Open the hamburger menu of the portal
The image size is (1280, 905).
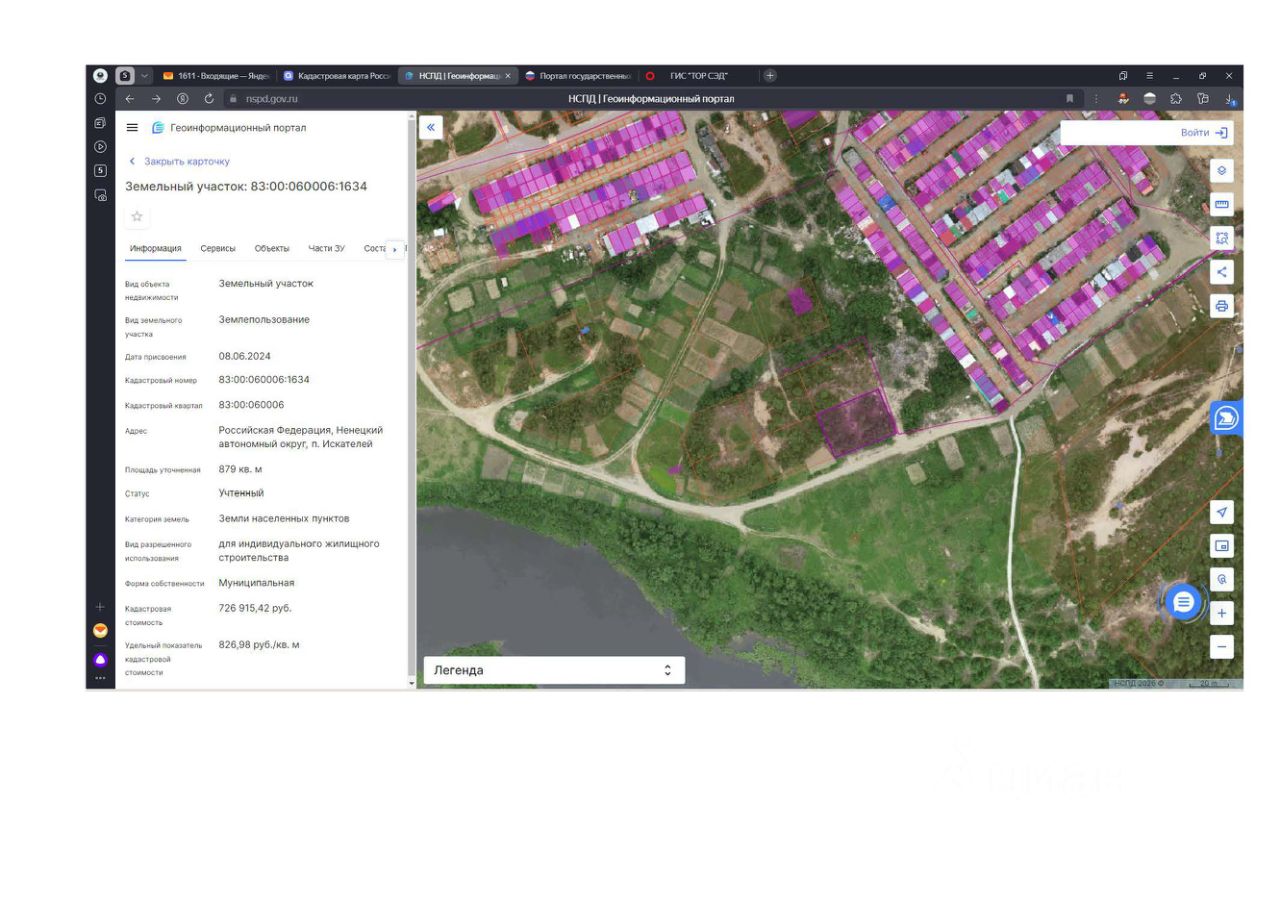(x=132, y=128)
